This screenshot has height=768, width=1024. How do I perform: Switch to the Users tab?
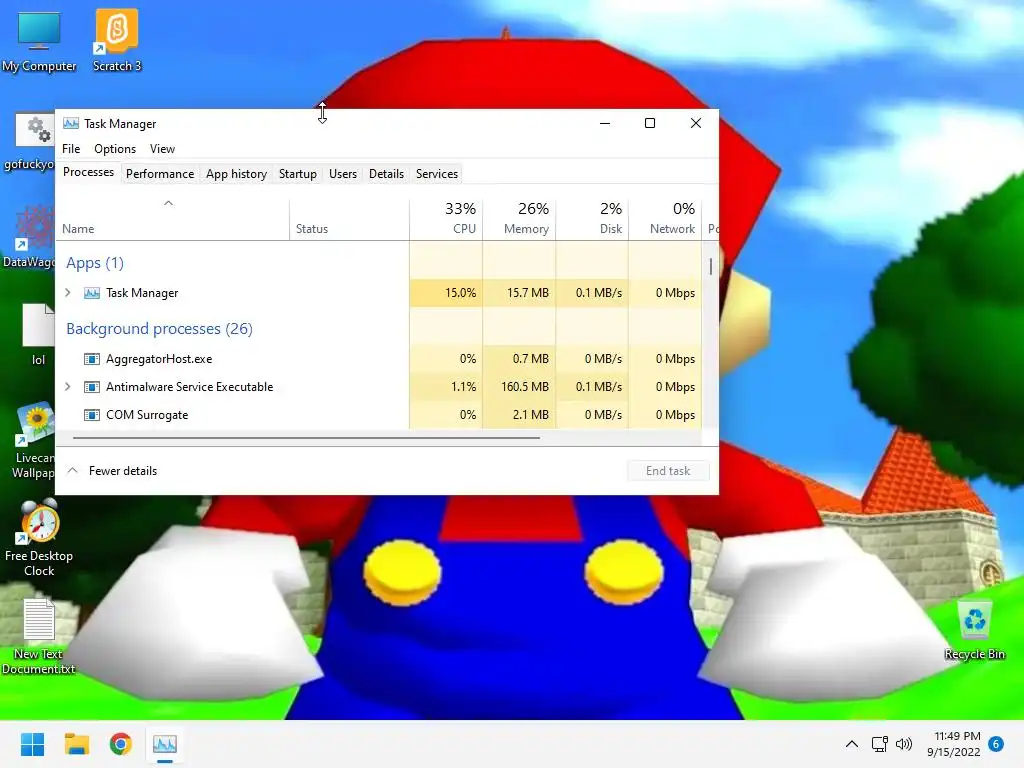tap(343, 174)
